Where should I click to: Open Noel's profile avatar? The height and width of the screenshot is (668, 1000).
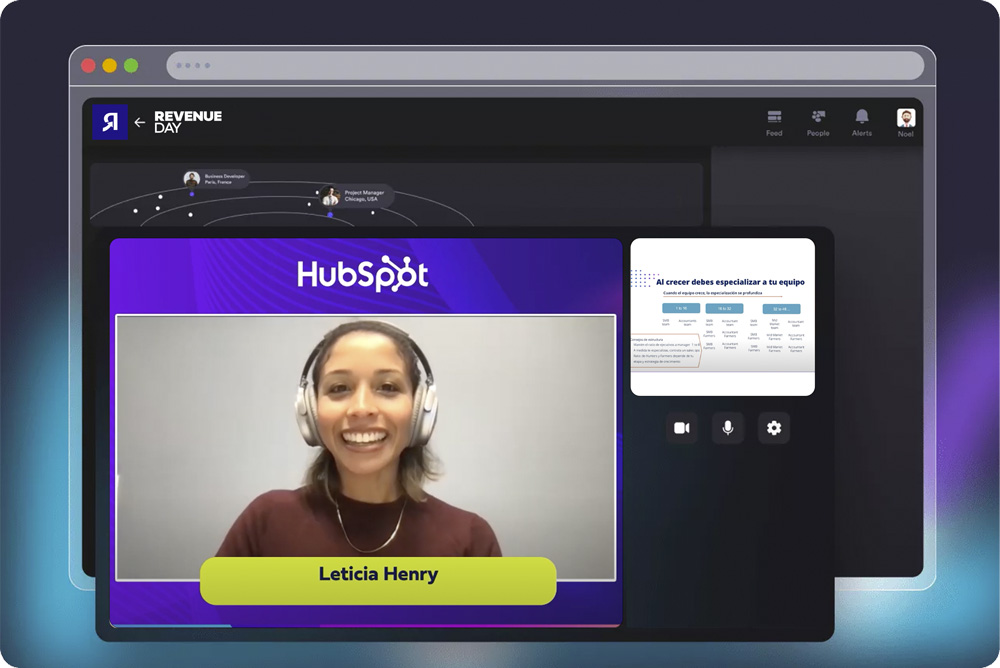point(906,118)
